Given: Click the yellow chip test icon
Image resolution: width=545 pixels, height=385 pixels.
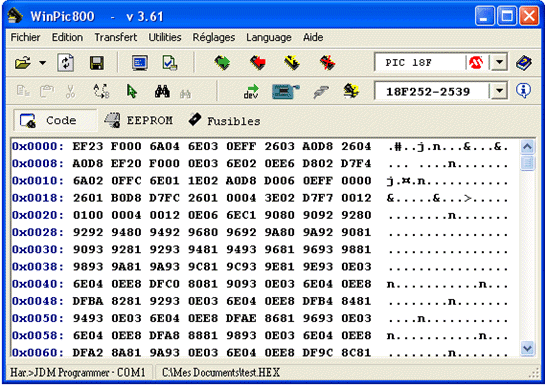Looking at the screenshot, I should click(351, 91).
